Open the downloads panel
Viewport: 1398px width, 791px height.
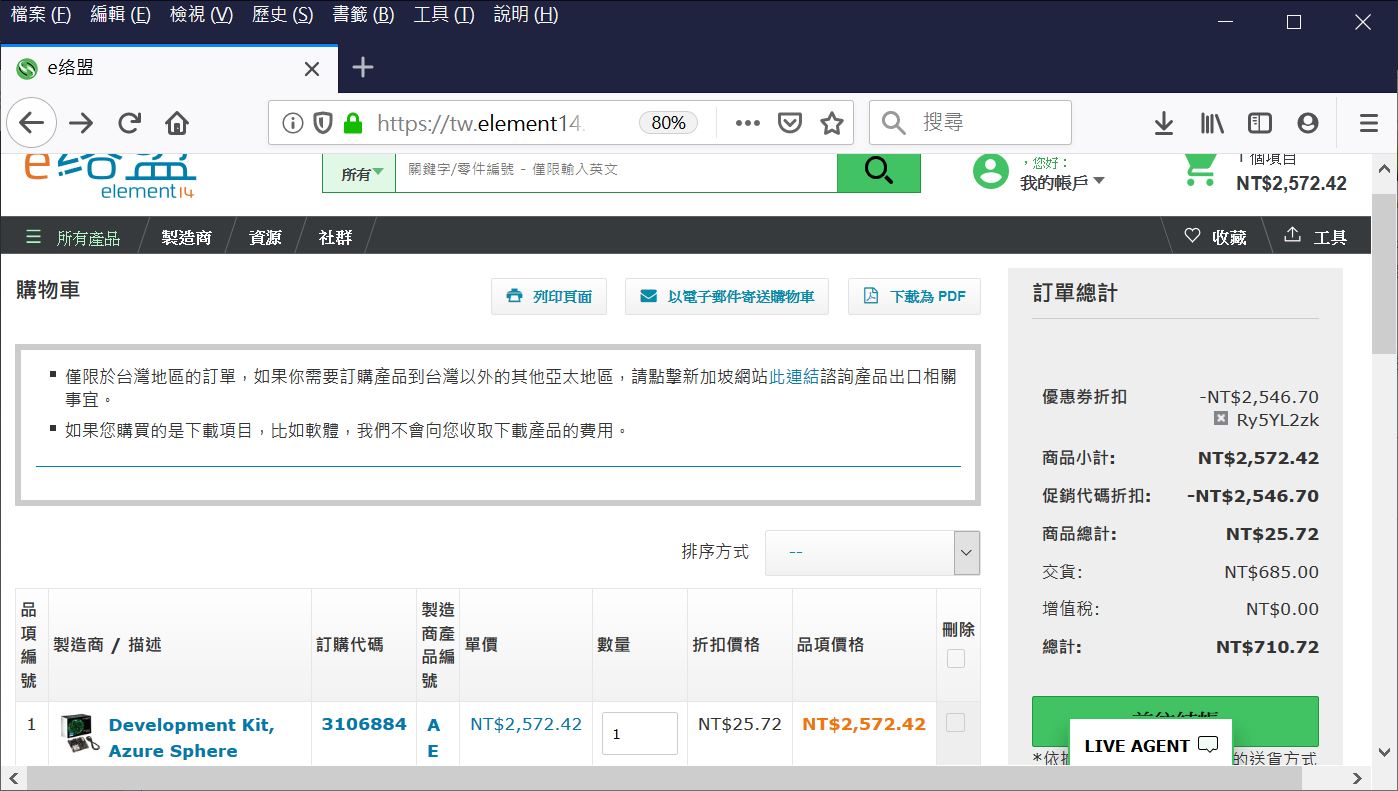(x=1163, y=123)
